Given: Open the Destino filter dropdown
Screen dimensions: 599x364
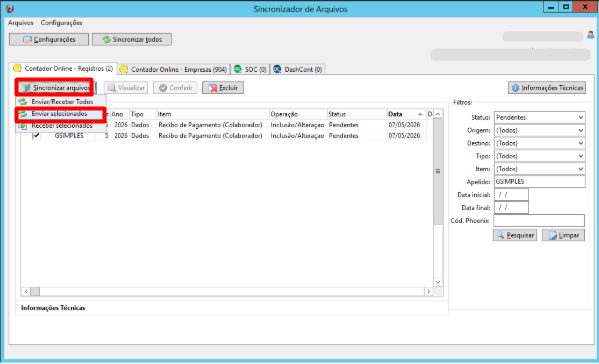Looking at the screenshot, I should (539, 143).
